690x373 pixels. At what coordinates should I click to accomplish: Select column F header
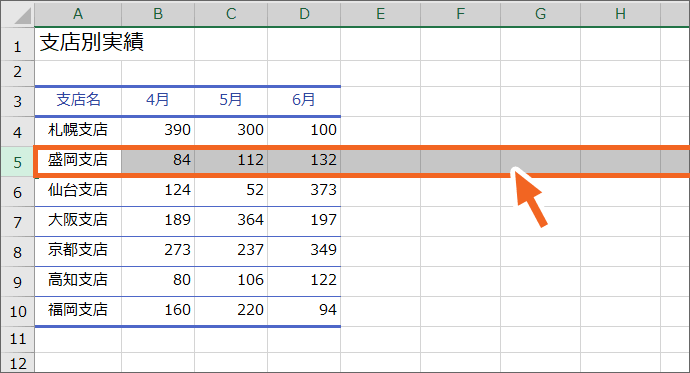coord(461,14)
